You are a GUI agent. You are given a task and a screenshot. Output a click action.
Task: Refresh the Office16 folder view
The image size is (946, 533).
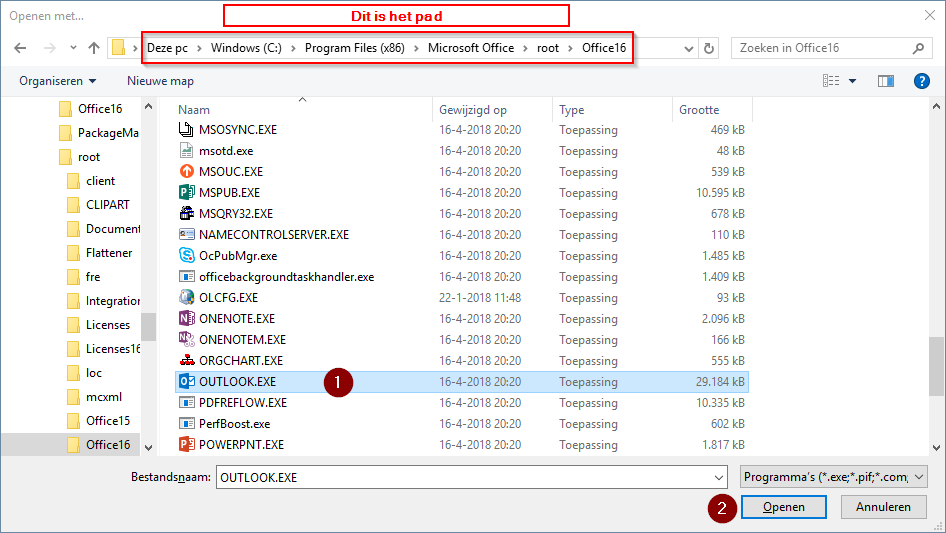click(709, 48)
